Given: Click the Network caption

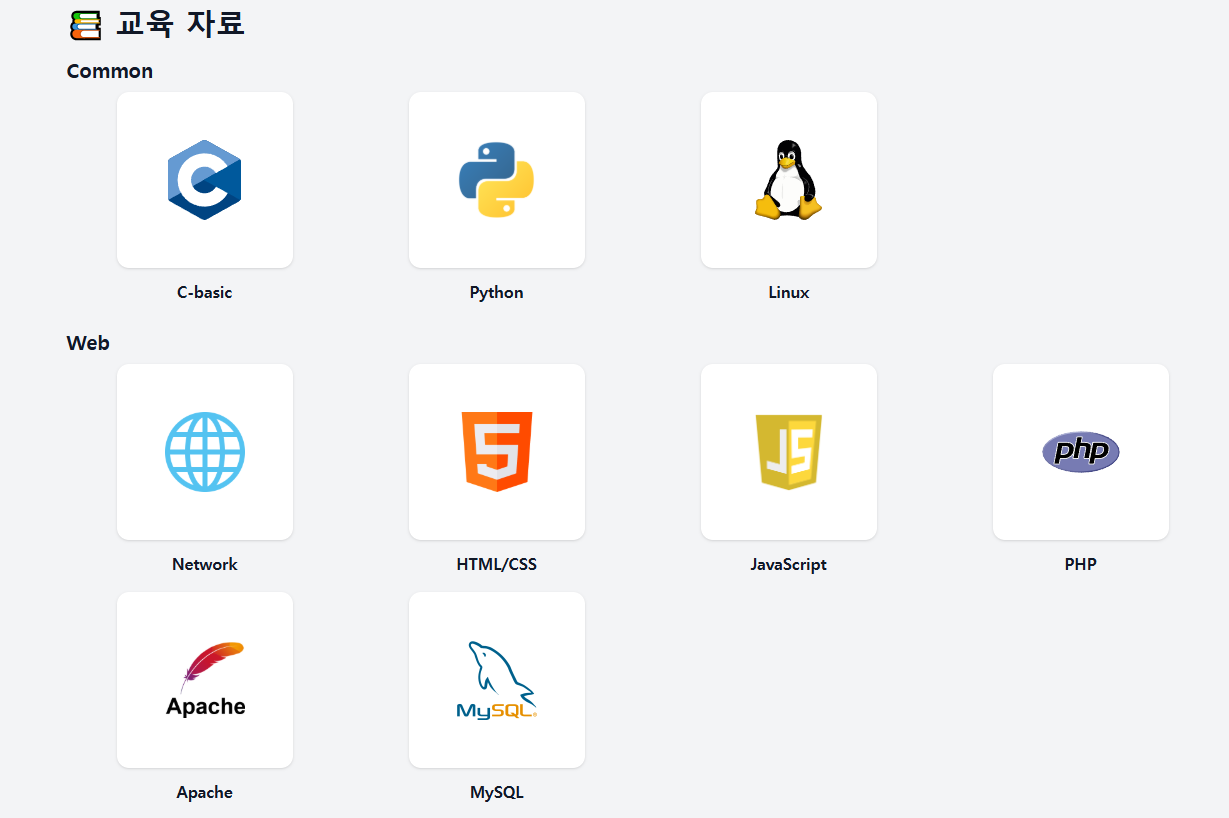Looking at the screenshot, I should [205, 565].
